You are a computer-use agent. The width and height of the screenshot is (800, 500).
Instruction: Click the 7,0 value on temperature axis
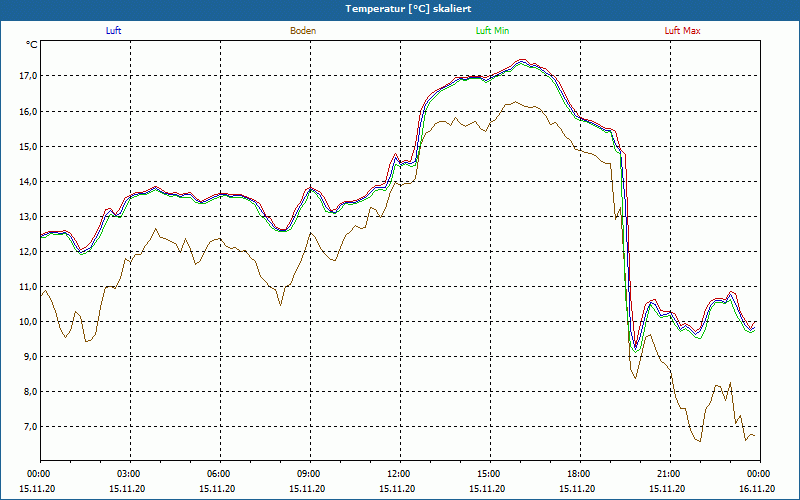pos(30,427)
